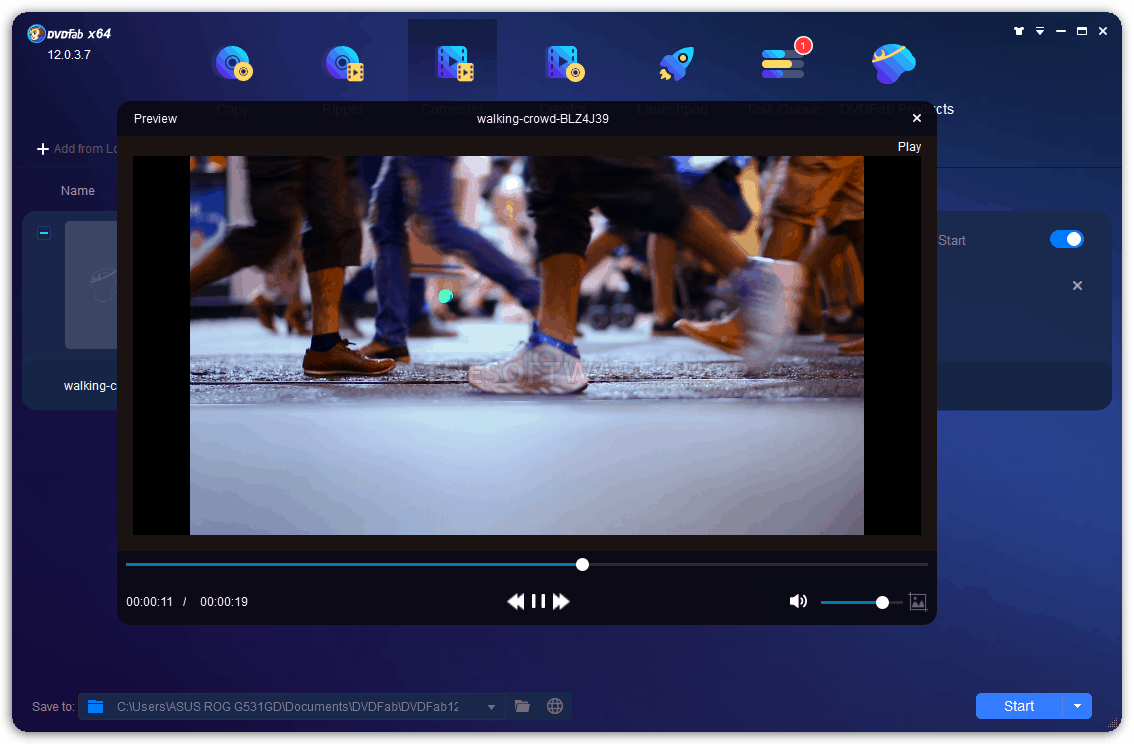The width and height of the screenshot is (1134, 744).
Task: Open the Launchpad rocket icon
Action: click(676, 64)
